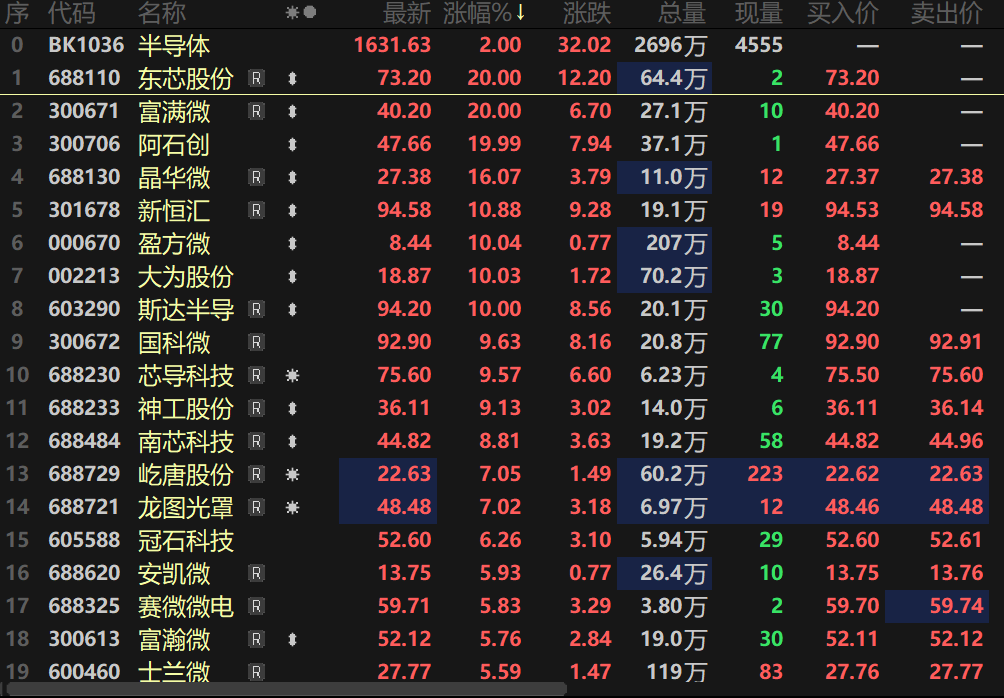
Task: Select stock name 阿石创
Action: (x=174, y=144)
